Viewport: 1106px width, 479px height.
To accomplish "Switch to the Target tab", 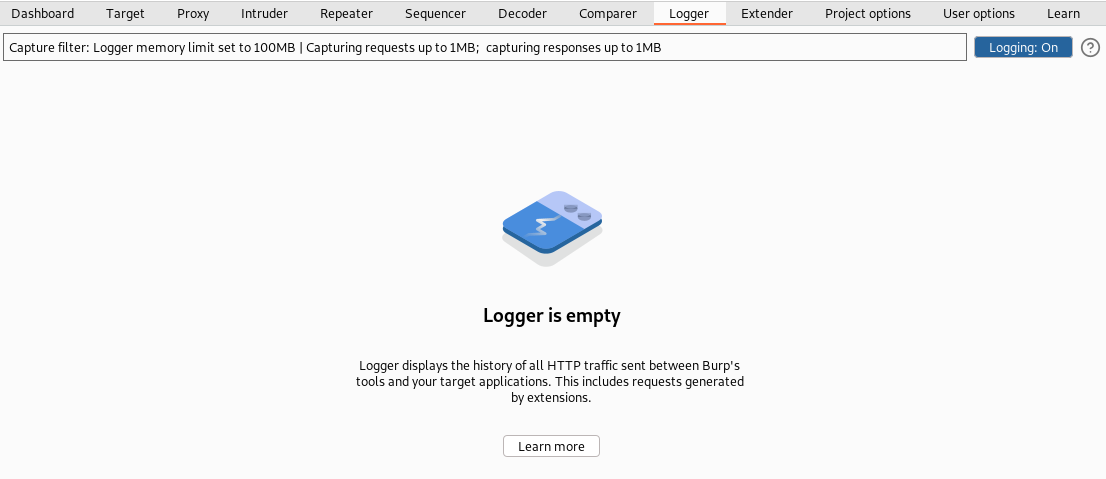I will point(125,13).
